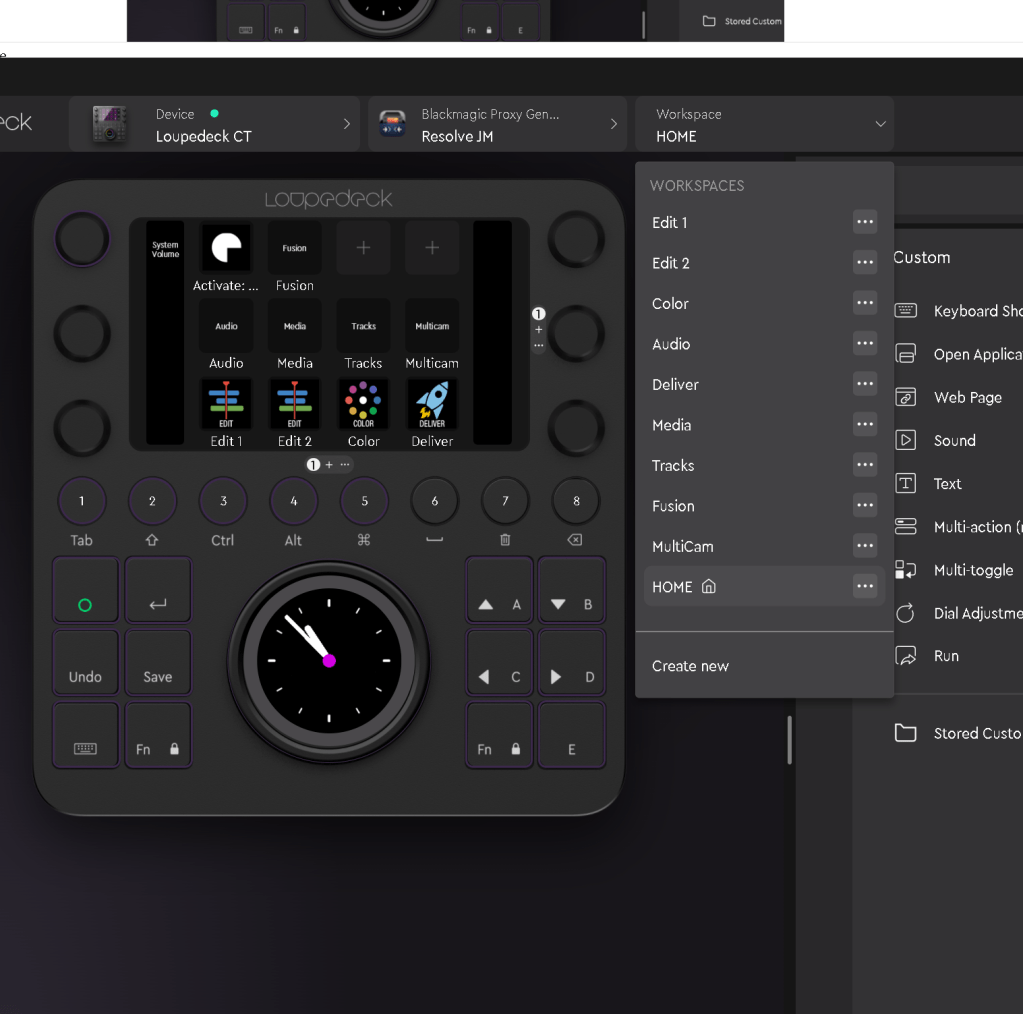Screen dimensions: 1023x1014
Task: Select the Color wheel touch button
Action: point(363,404)
